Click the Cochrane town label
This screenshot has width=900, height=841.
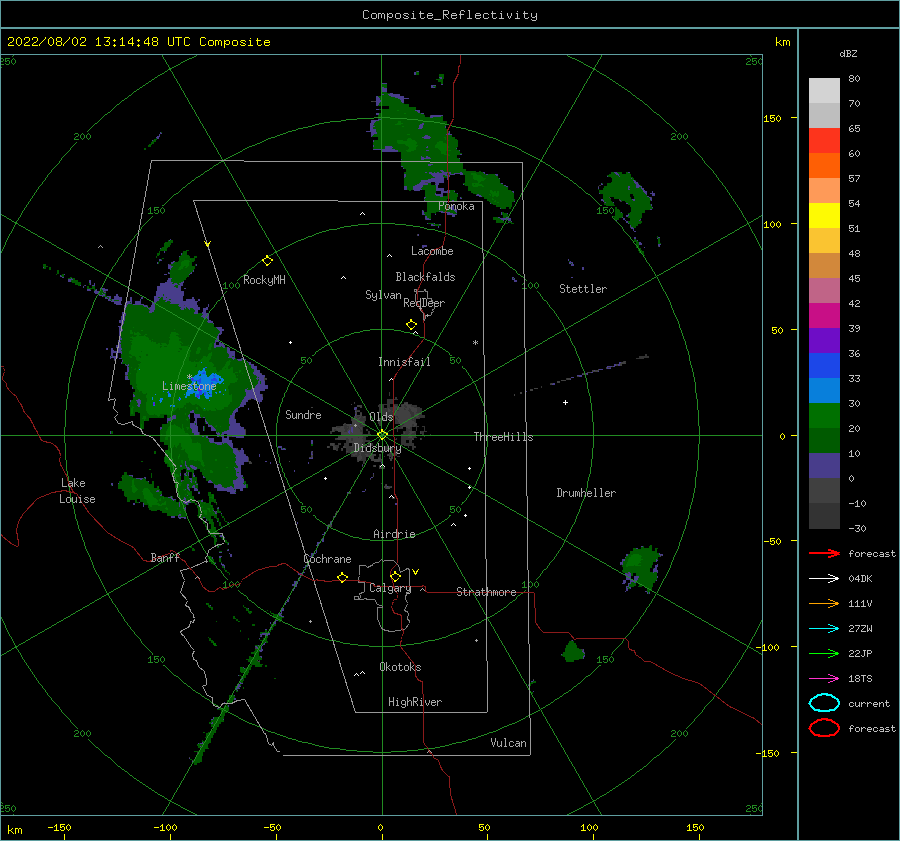coord(327,559)
